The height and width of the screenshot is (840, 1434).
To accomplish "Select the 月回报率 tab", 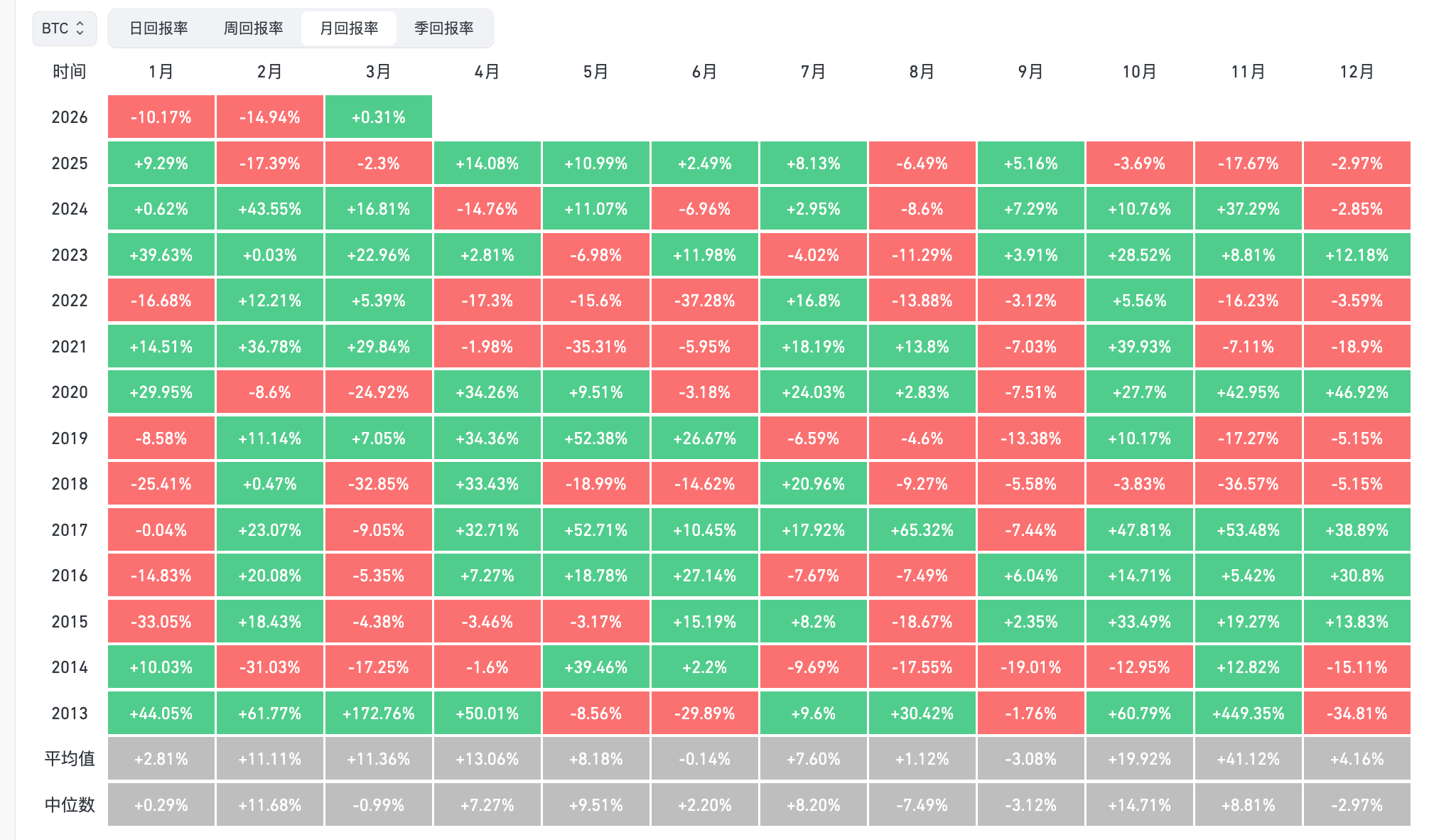I will [x=349, y=28].
